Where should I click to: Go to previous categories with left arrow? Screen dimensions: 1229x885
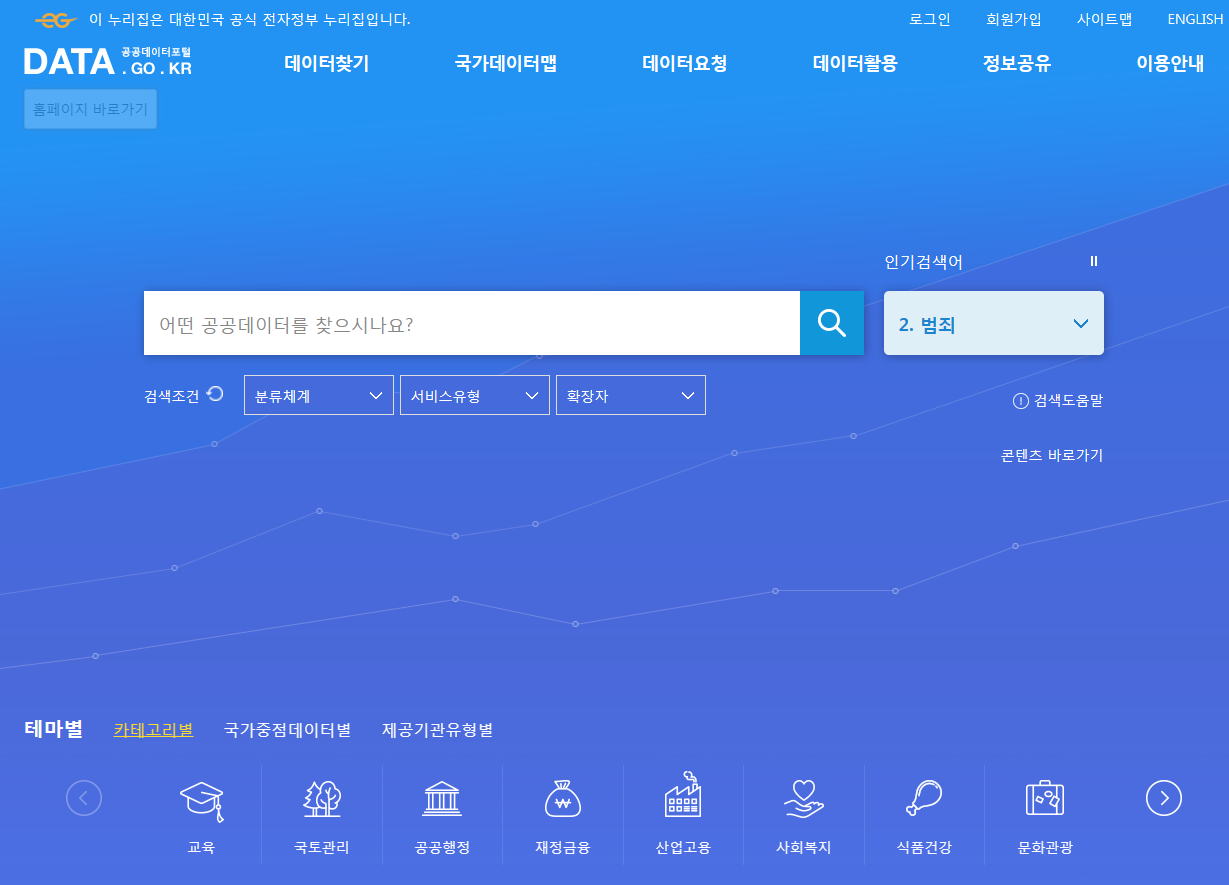[x=84, y=798]
